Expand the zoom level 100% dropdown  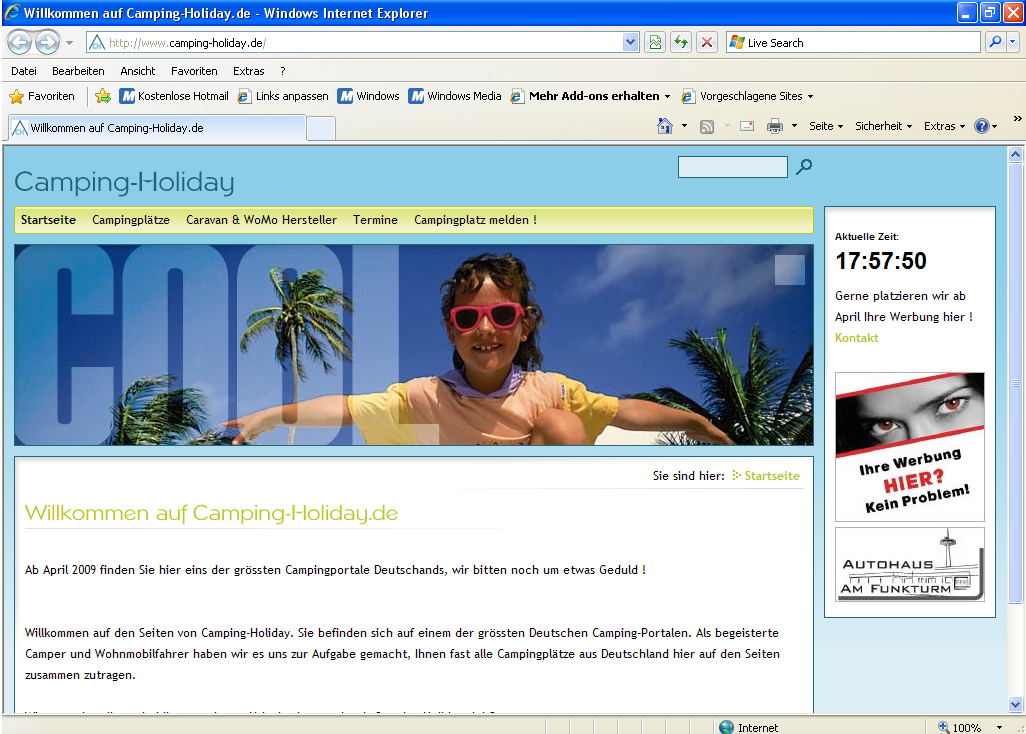998,727
